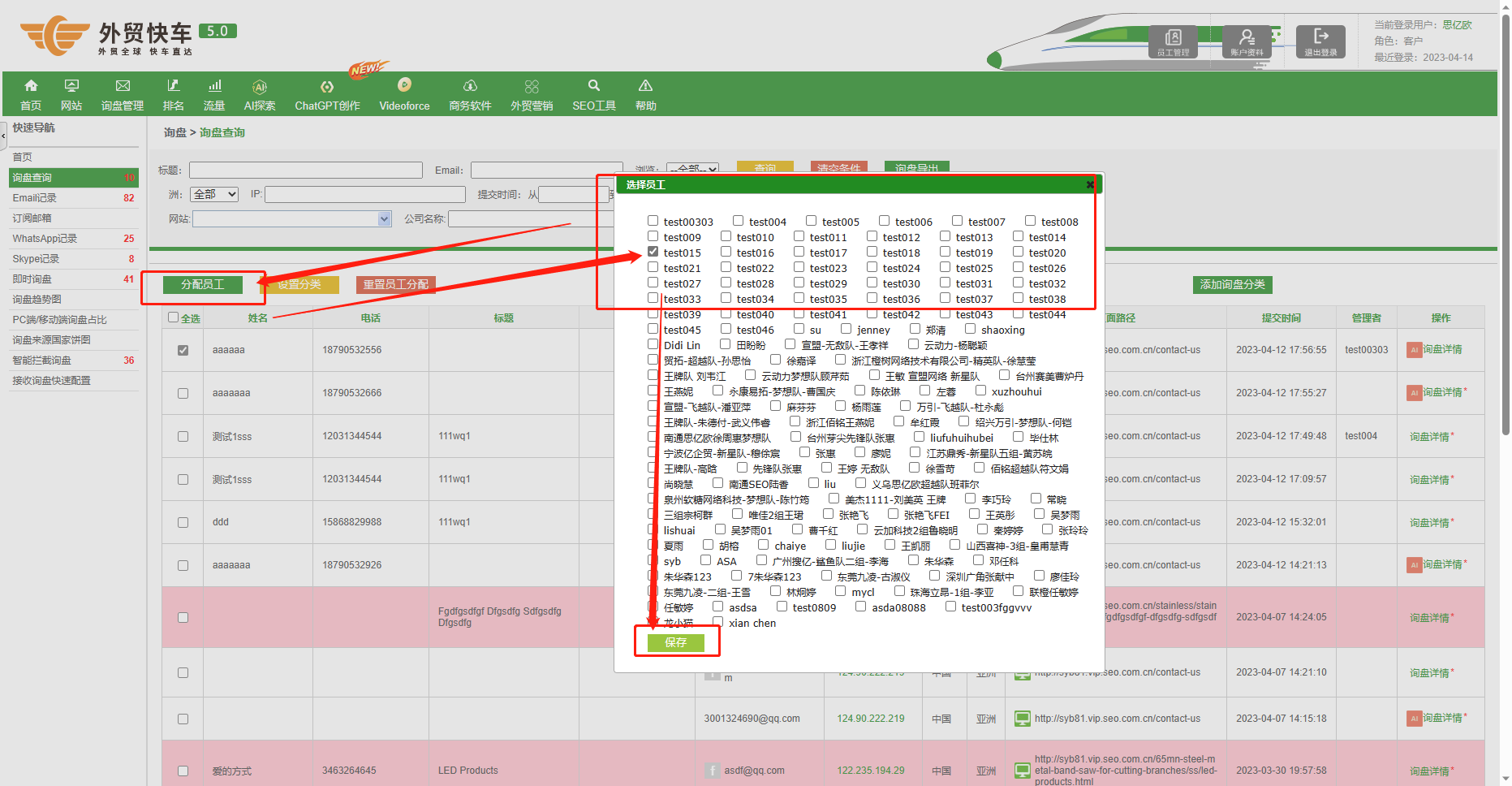Open WhatsApp记录 in sidebar

coord(74,239)
